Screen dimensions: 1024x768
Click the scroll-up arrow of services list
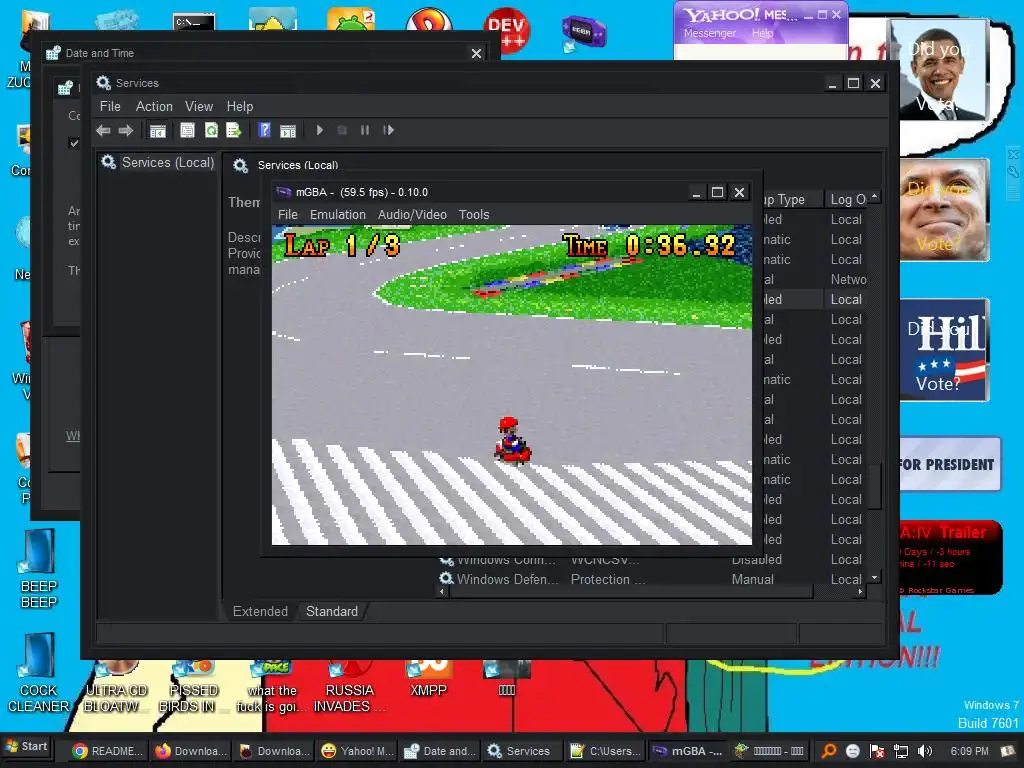coord(874,197)
